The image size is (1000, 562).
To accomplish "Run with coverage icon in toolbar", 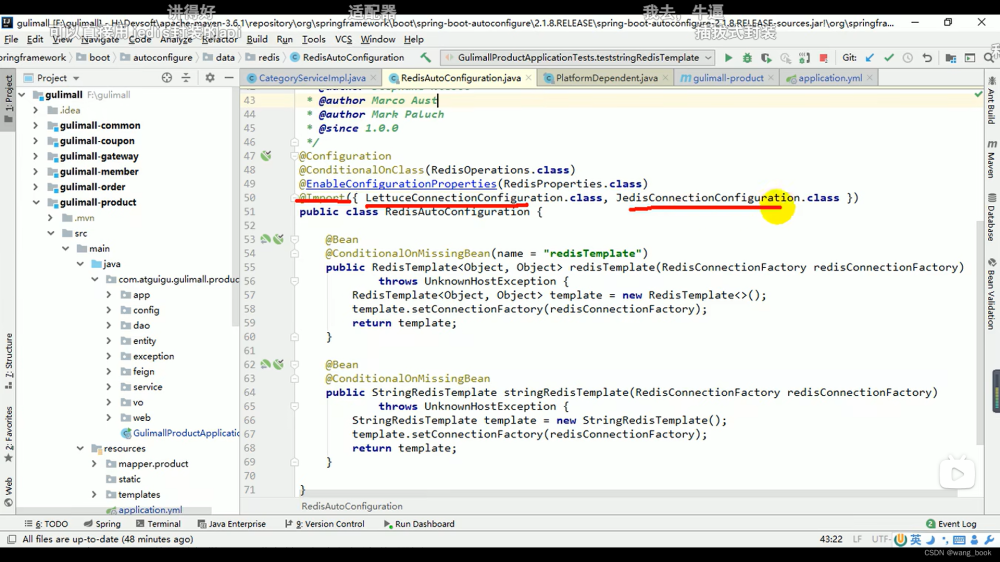I will (x=766, y=57).
